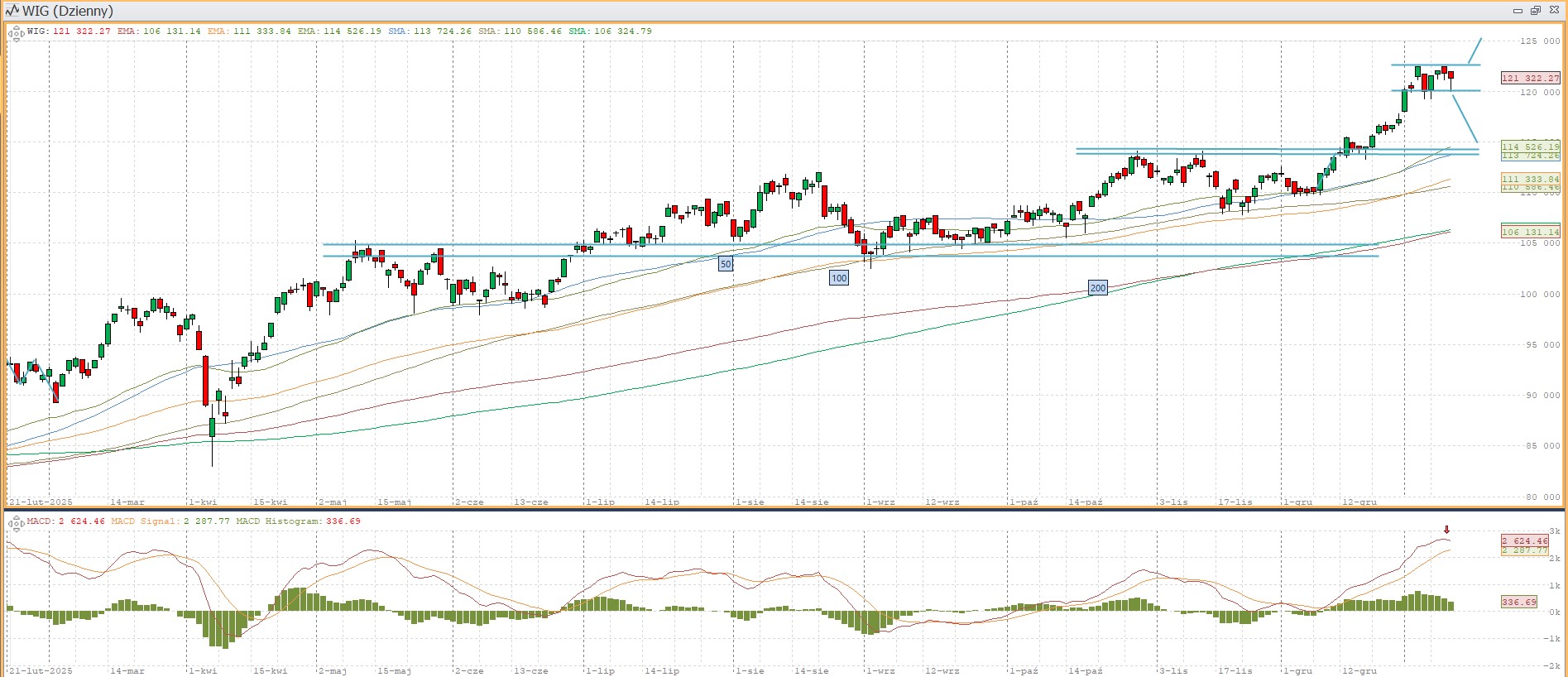Click the red down arrow marker above MACD
This screenshot has width=1568, height=677.
tap(1446, 530)
